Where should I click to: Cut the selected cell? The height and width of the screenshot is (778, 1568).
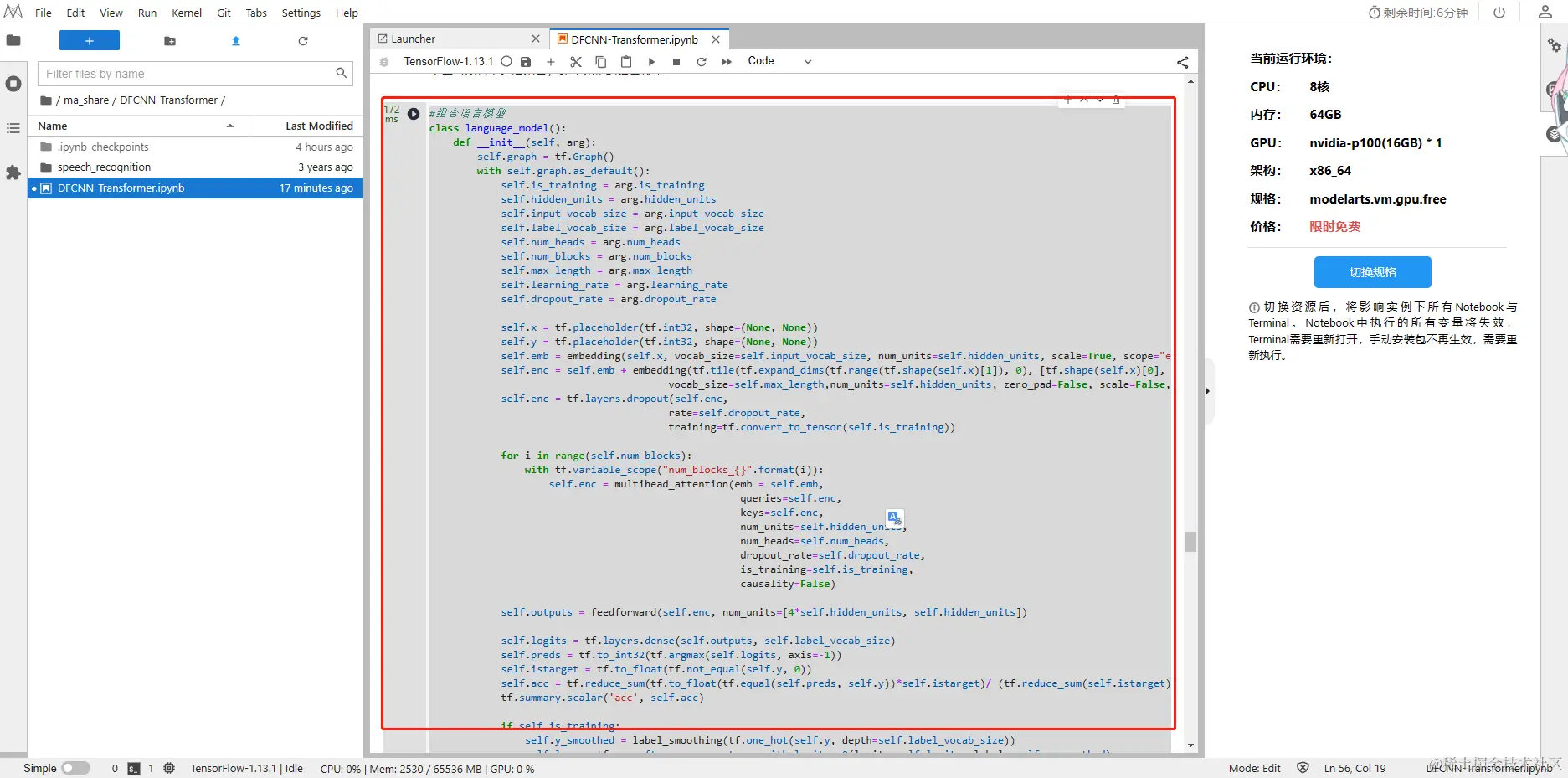coord(576,62)
